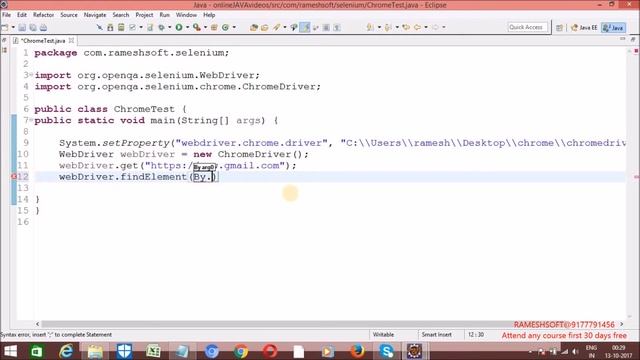Toggle Mark Occurrences highlighted toolbar button
640x360 pixels.
pyautogui.click(x=305, y=27)
